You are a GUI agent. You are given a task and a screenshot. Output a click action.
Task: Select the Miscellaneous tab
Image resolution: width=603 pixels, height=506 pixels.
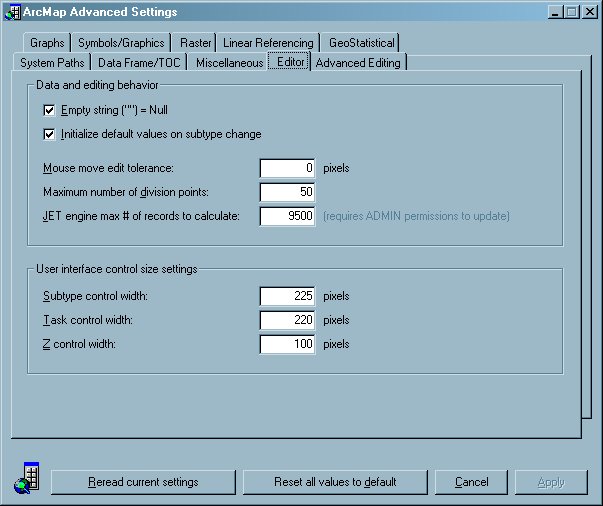[229, 63]
